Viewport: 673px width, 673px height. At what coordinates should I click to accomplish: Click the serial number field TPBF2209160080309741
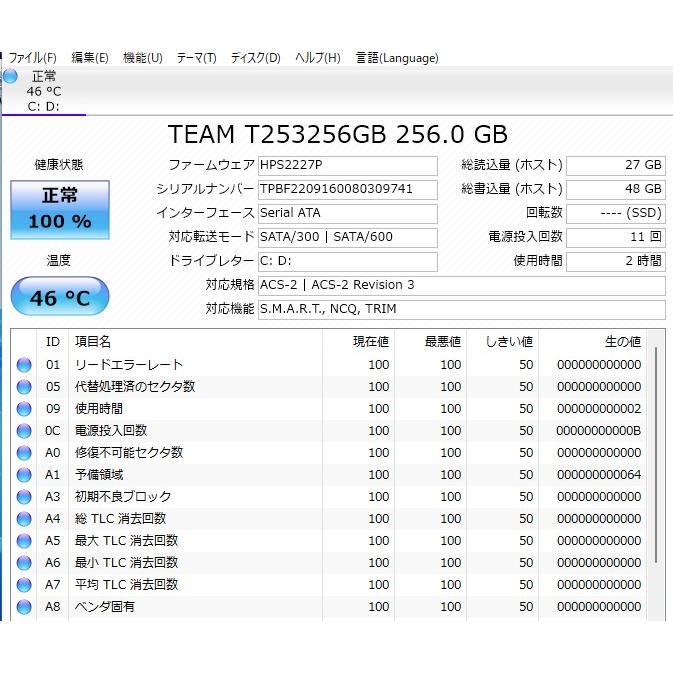point(348,190)
